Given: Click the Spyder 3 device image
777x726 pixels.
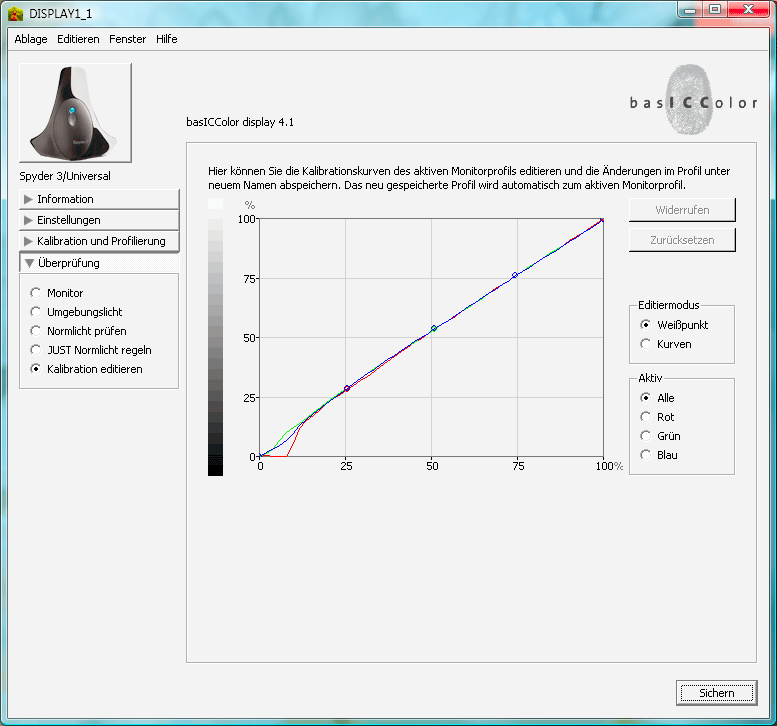Looking at the screenshot, I should click(76, 113).
